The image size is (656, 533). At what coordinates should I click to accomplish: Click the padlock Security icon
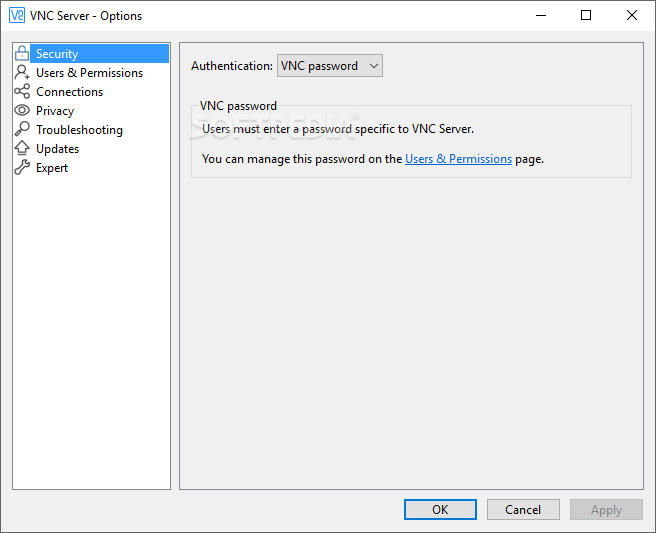[22, 54]
